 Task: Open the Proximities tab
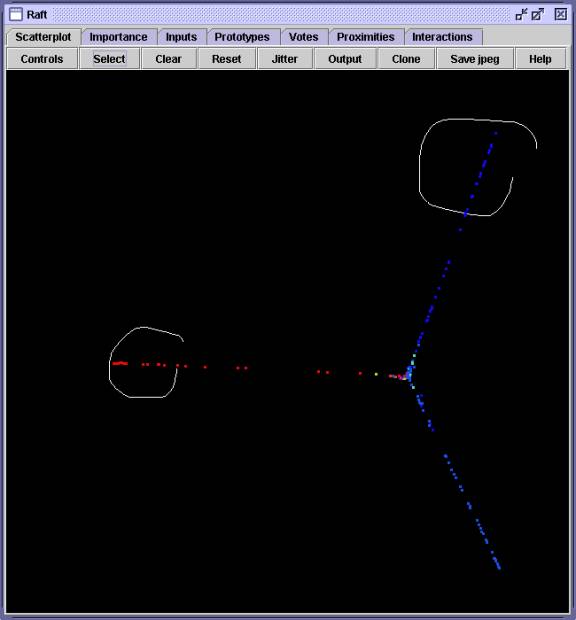click(366, 37)
